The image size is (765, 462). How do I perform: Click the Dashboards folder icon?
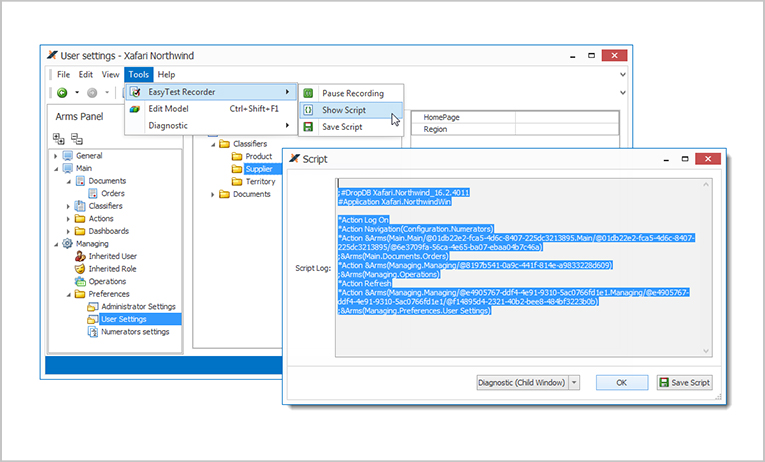point(80,231)
